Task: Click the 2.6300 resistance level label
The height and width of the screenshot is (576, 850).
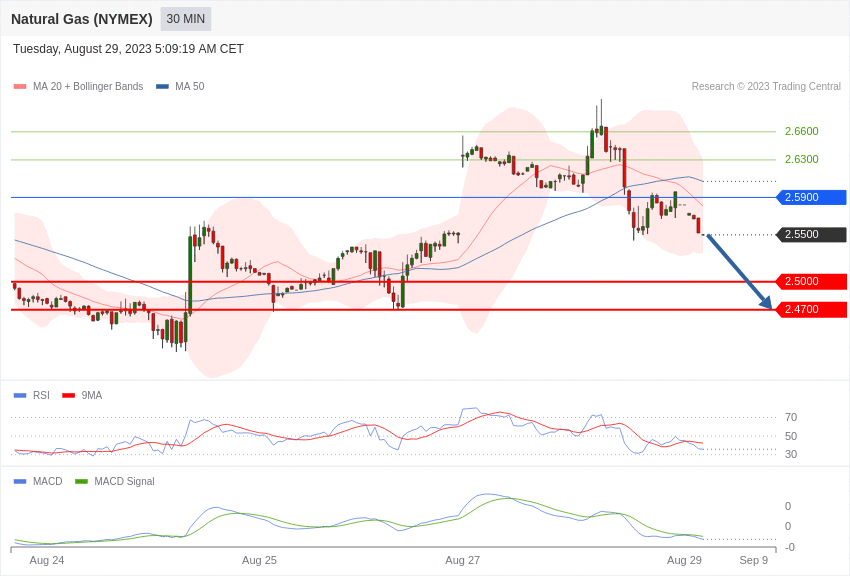Action: (802, 159)
